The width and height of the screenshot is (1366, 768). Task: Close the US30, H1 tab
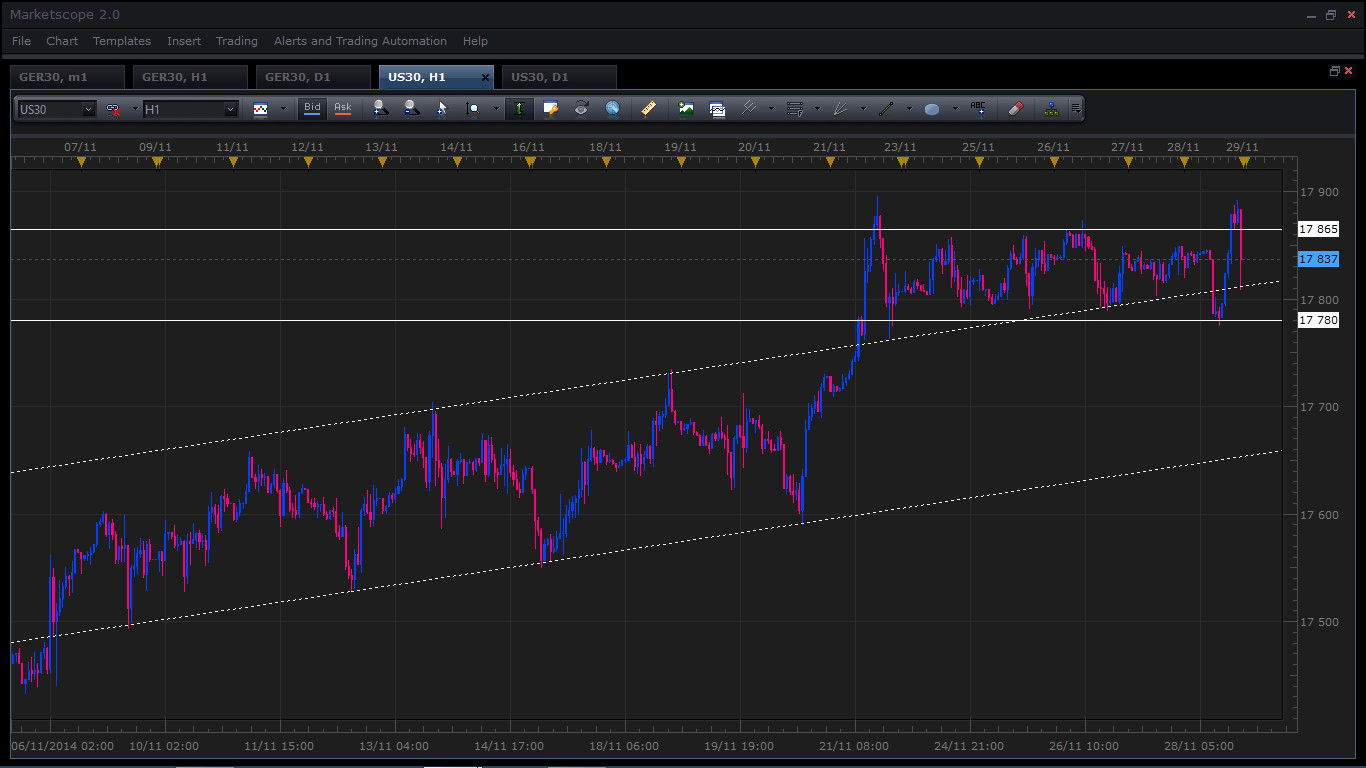coord(486,77)
